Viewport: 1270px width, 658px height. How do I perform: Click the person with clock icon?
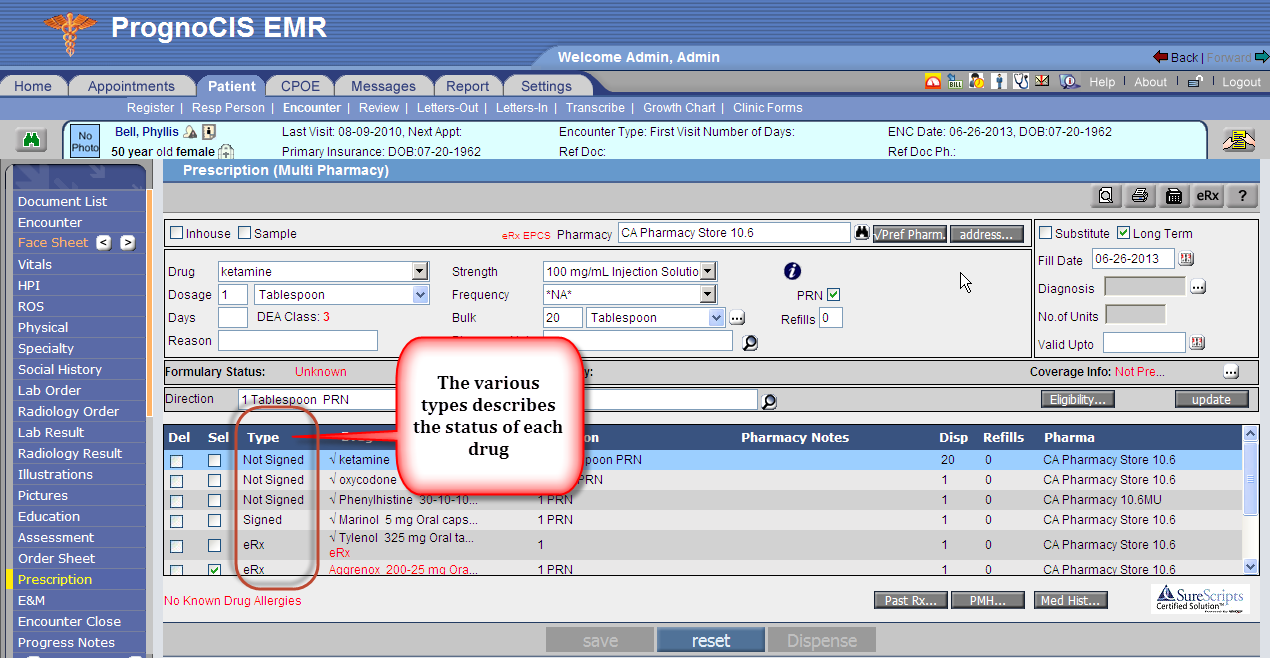(x=977, y=82)
